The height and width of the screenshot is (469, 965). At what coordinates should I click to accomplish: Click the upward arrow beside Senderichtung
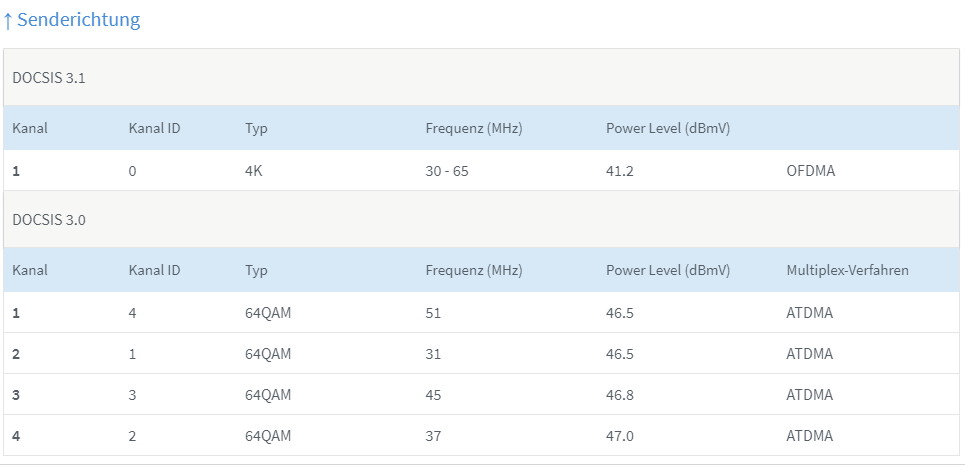click(8, 20)
